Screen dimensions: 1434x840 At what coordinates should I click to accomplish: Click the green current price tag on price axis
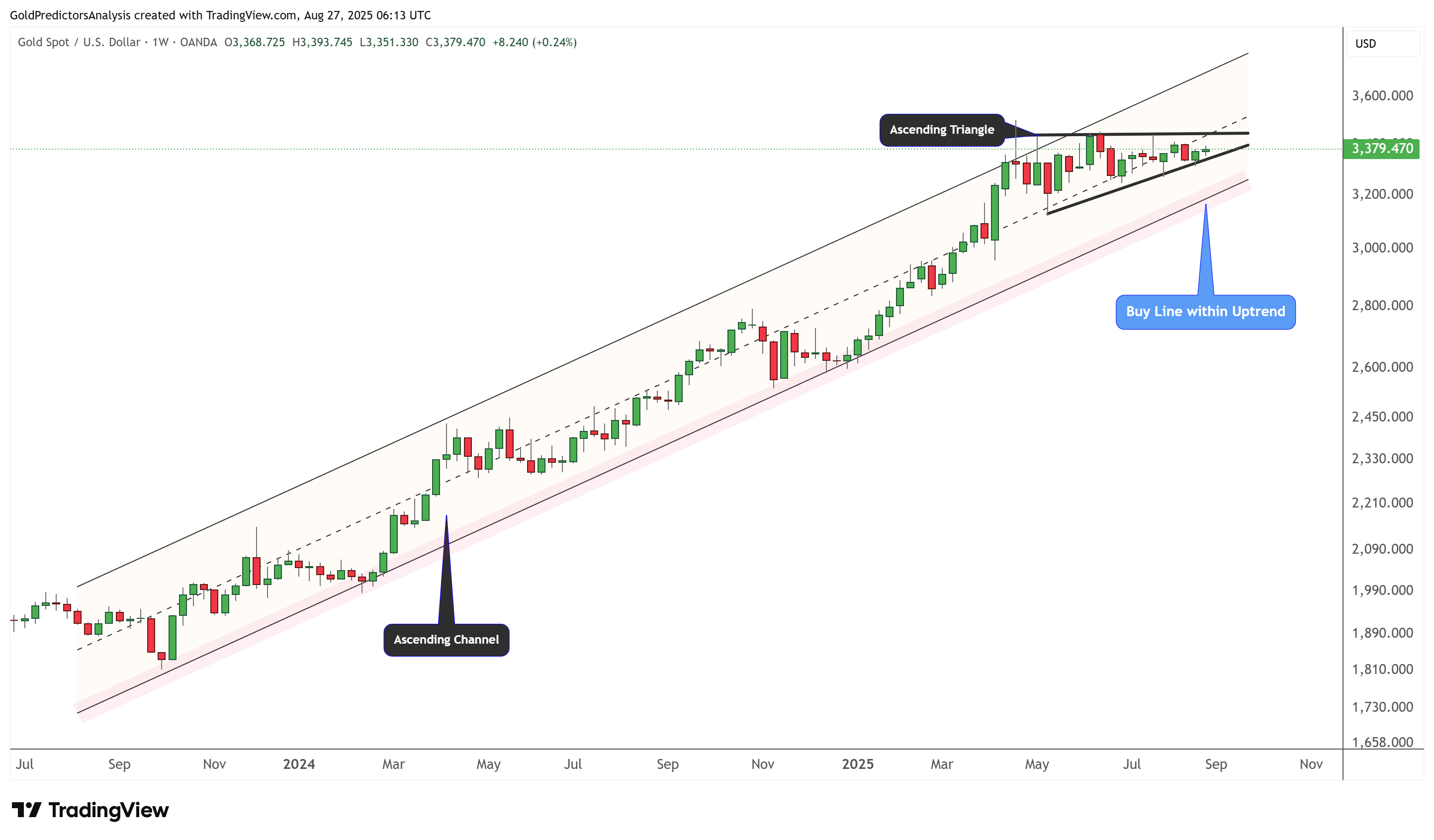point(1381,149)
